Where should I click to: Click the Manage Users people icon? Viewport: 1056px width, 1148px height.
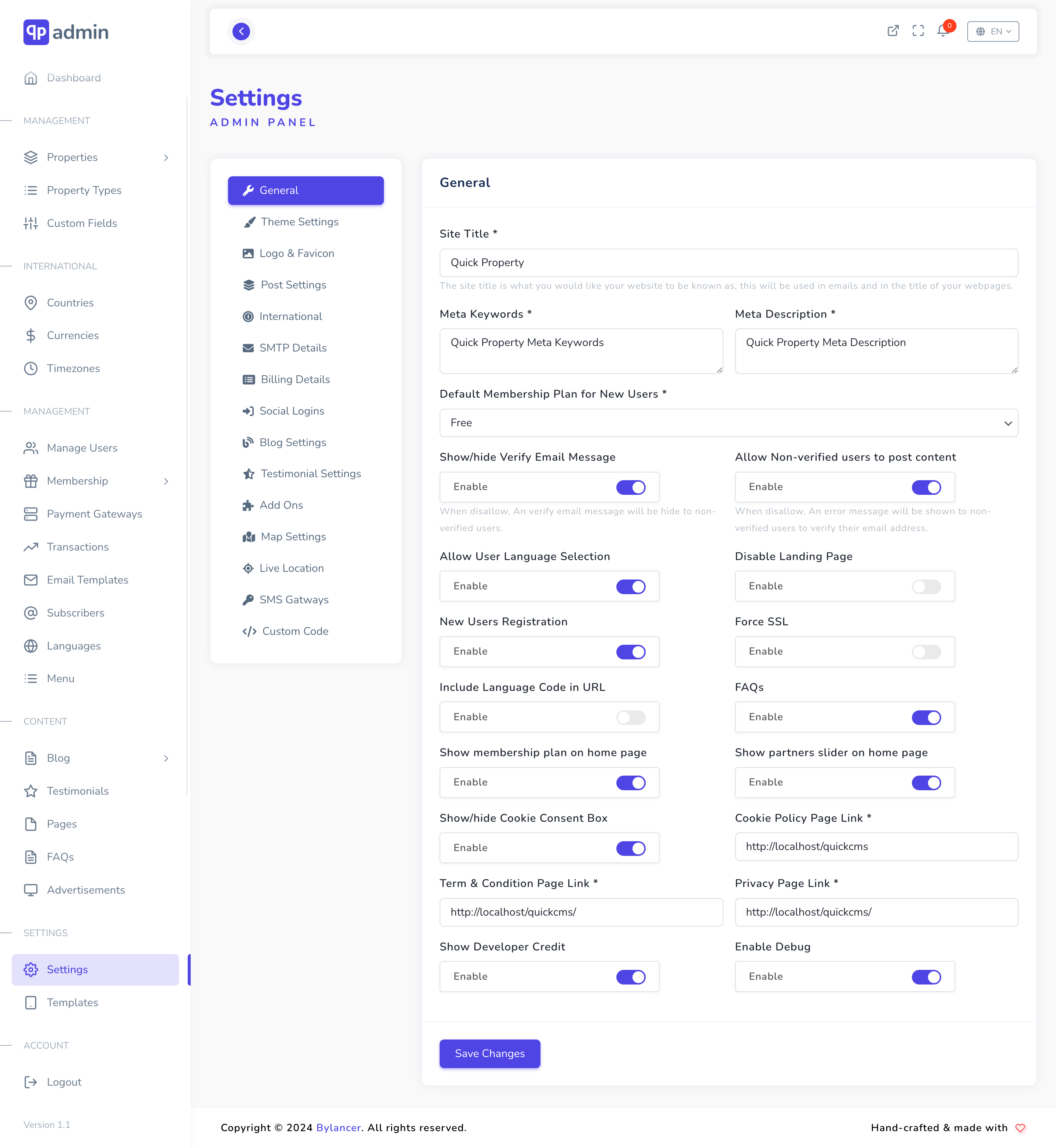[31, 448]
